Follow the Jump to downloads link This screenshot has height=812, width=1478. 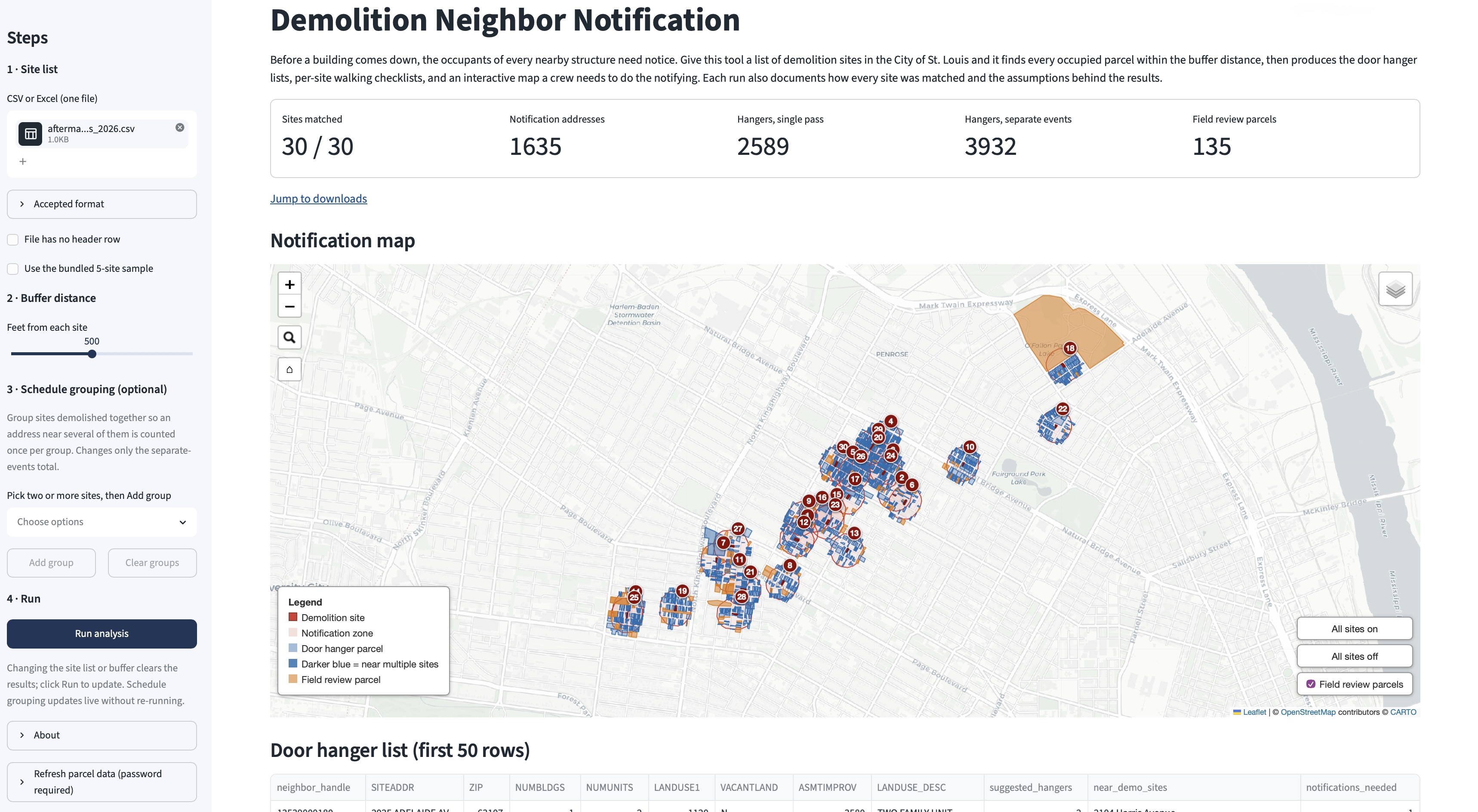(x=318, y=199)
